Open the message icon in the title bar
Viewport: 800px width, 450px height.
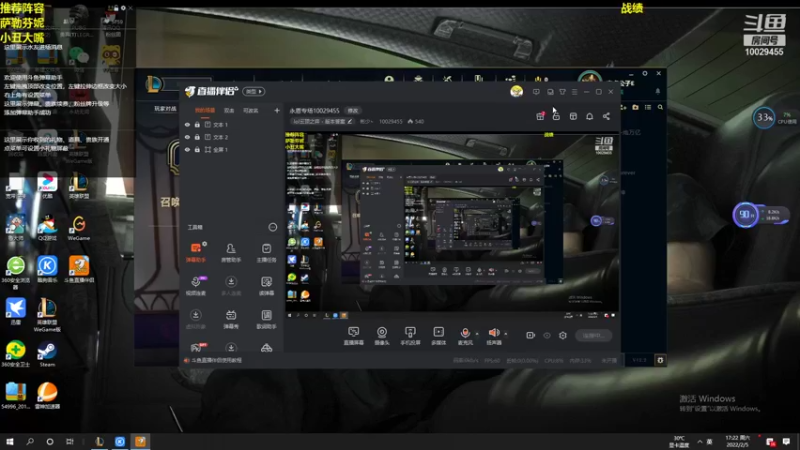[536, 92]
